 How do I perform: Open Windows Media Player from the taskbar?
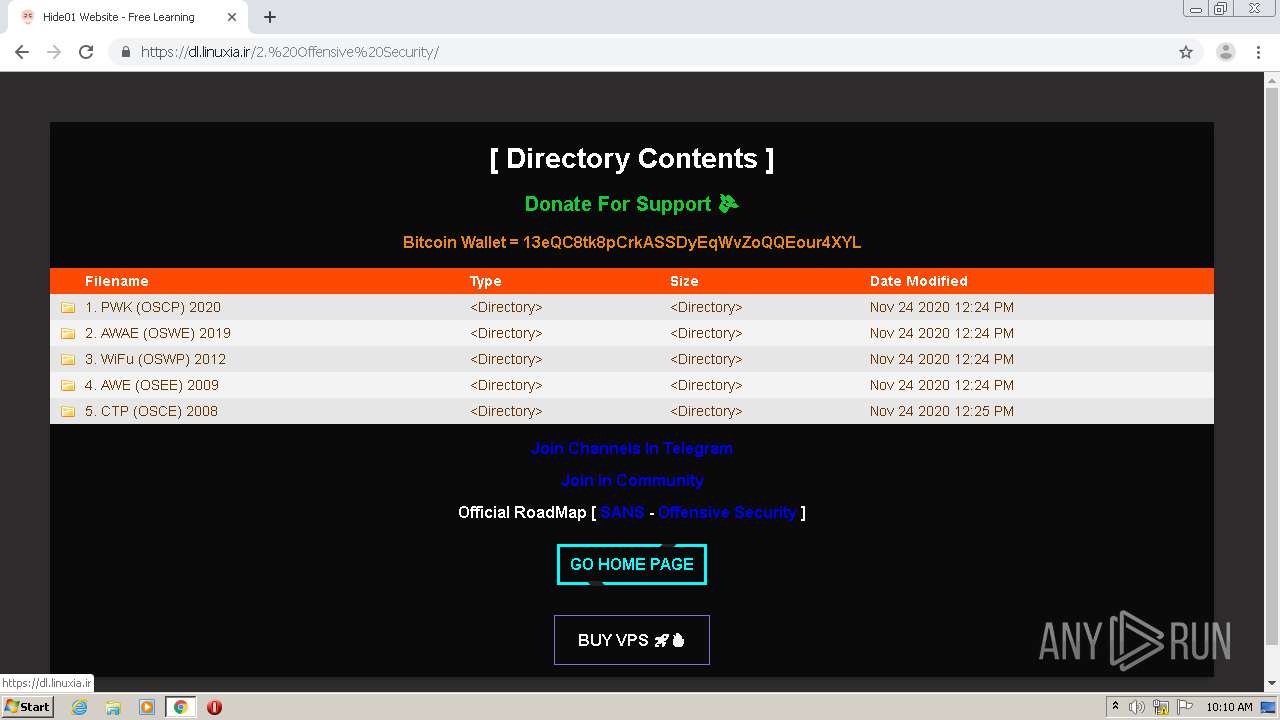coord(147,707)
